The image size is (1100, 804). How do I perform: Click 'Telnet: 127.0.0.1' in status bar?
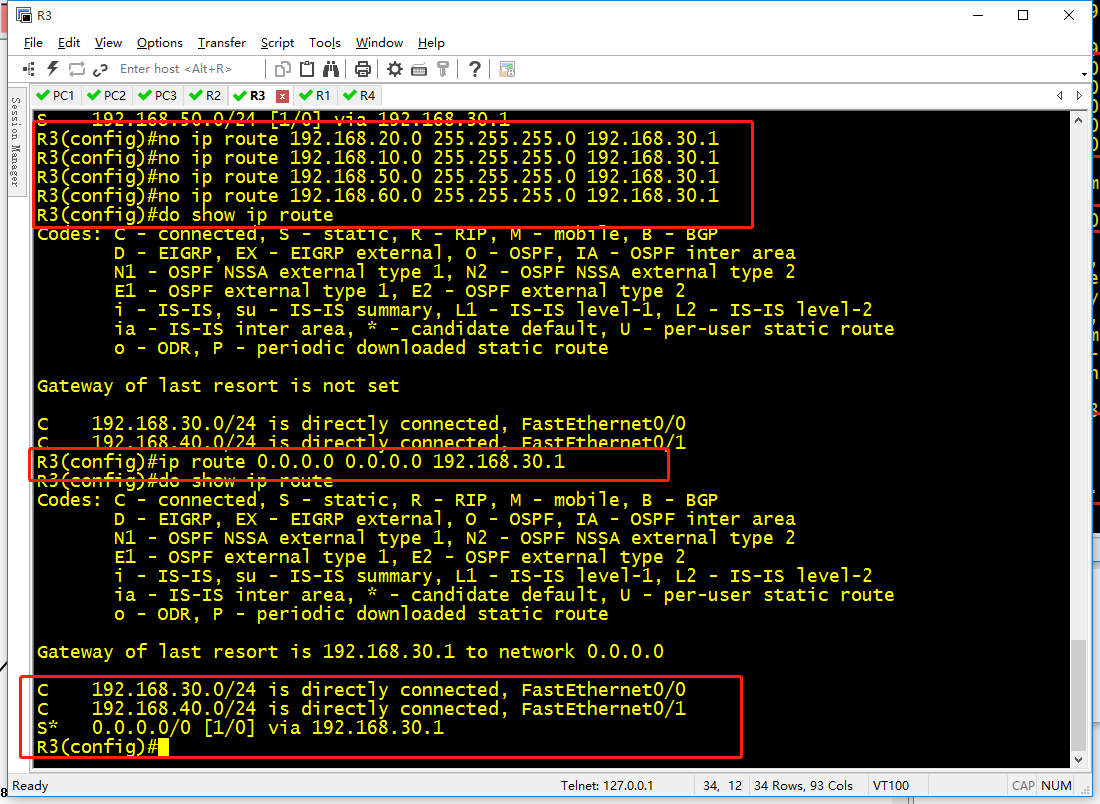pos(607,786)
